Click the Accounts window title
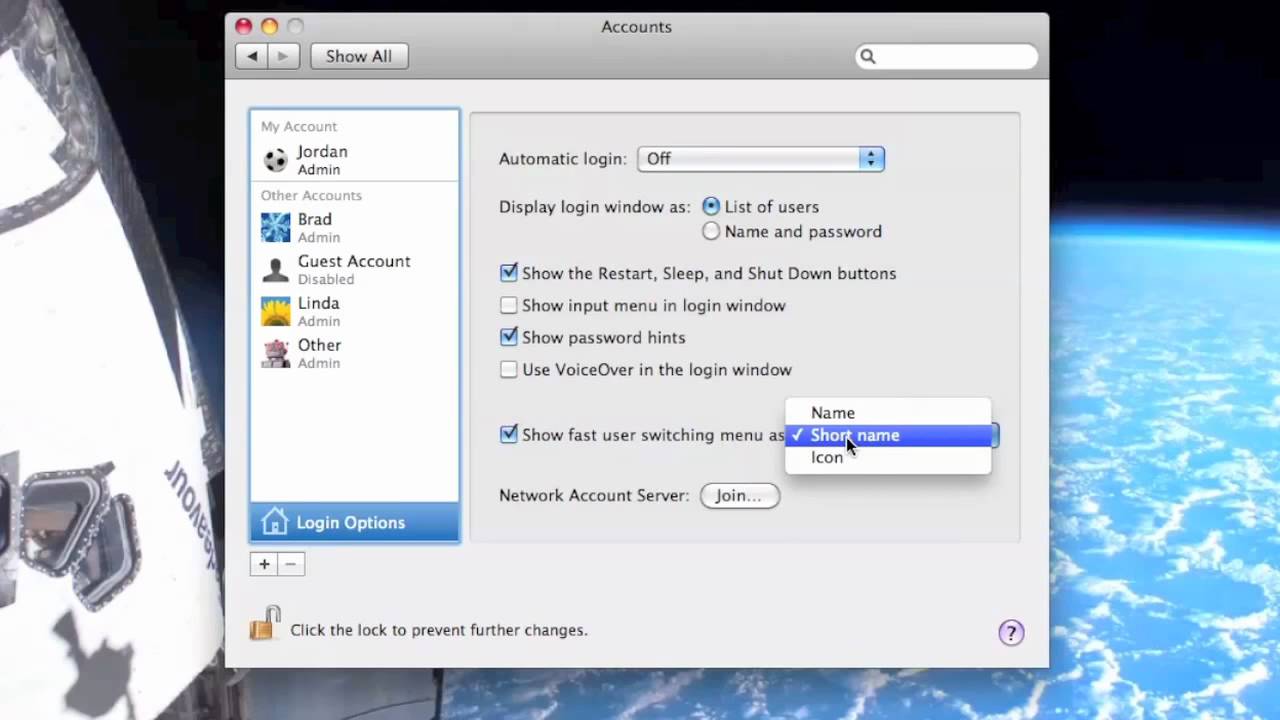Viewport: 1280px width, 720px height. (636, 27)
